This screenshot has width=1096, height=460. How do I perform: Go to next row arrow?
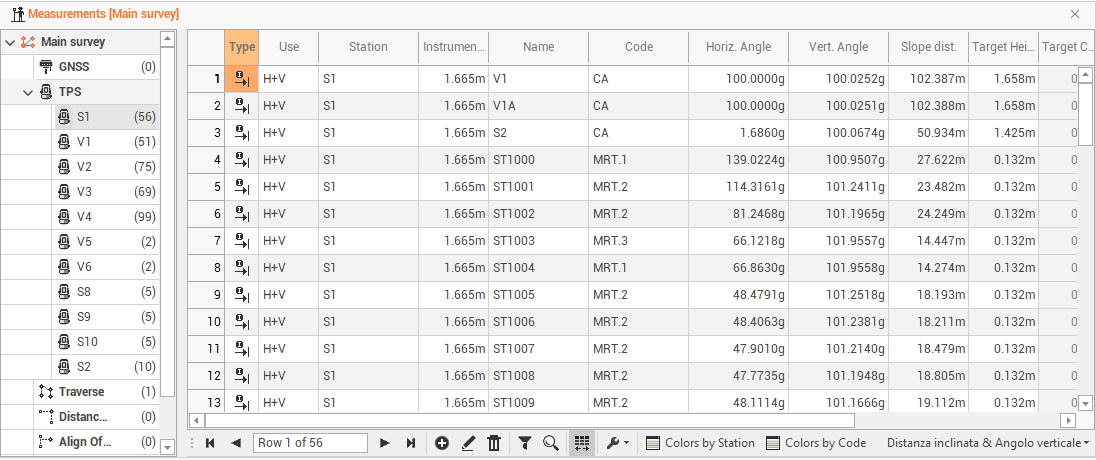coord(384,443)
